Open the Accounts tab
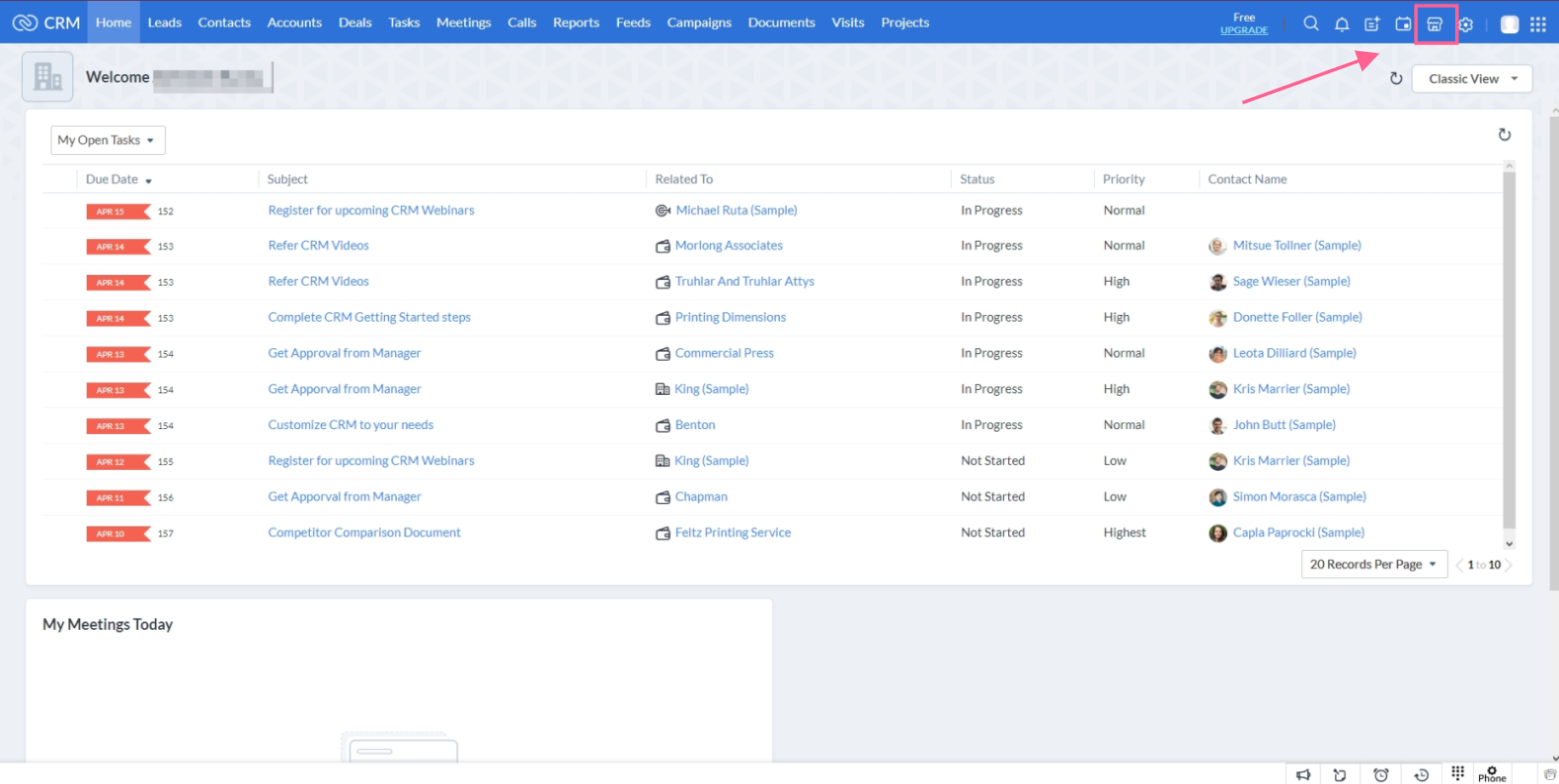The image size is (1559, 784). [295, 22]
